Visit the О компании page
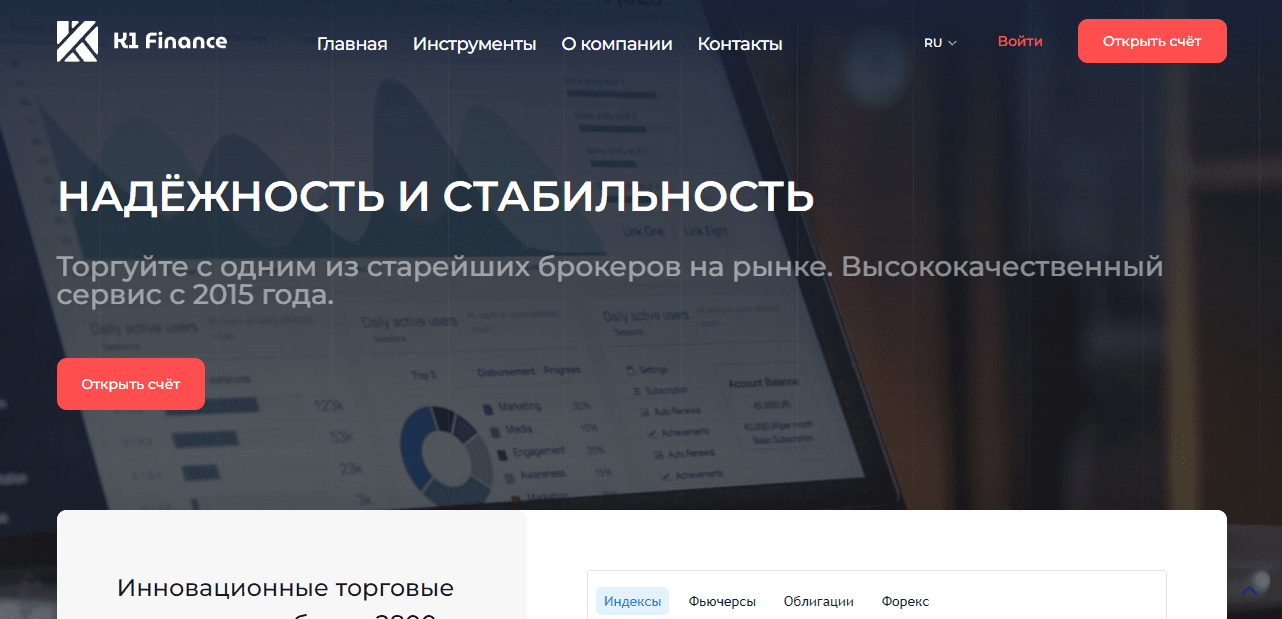The height and width of the screenshot is (619, 1282). click(x=617, y=44)
